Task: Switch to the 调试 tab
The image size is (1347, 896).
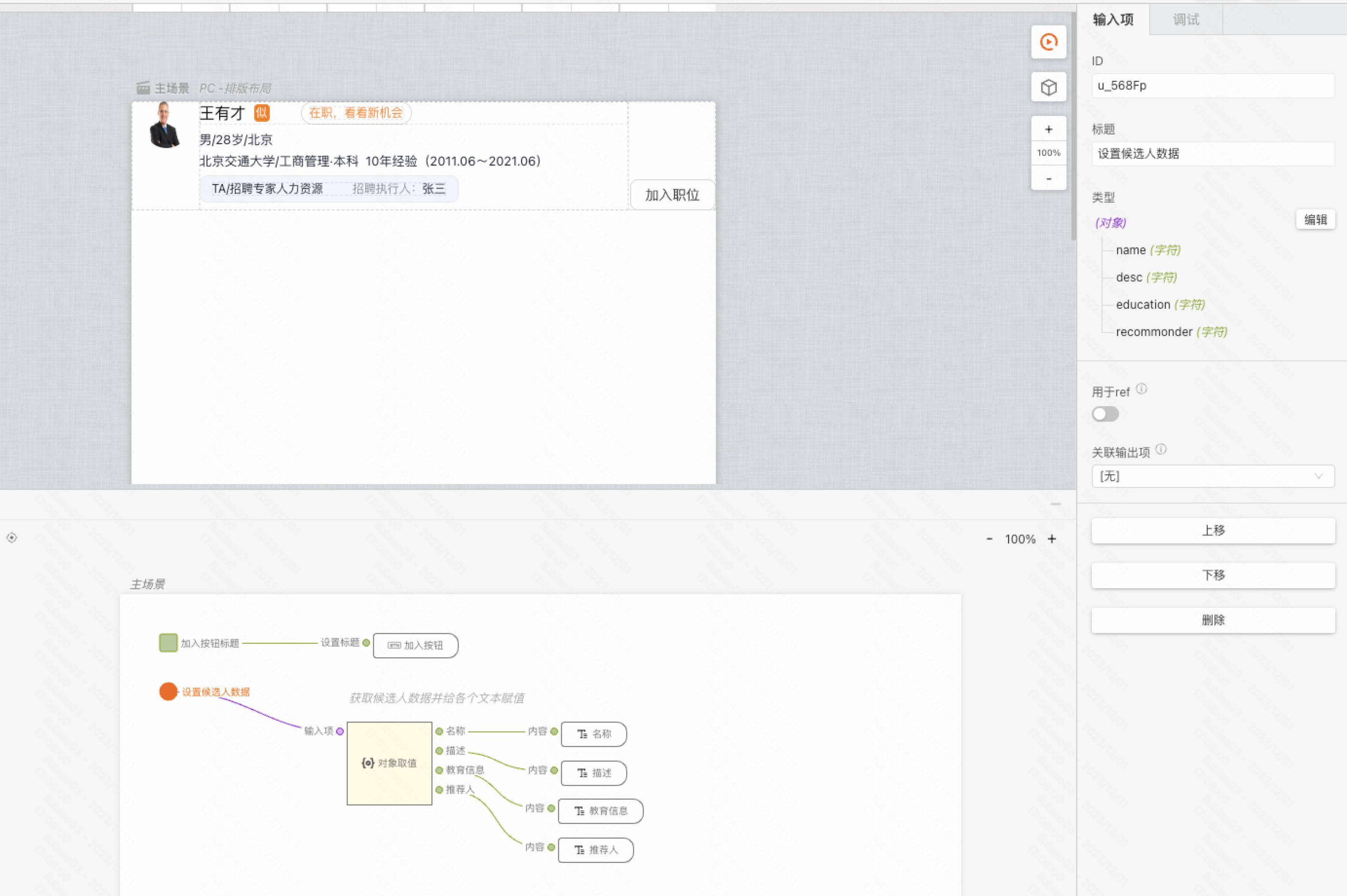Action: 1186,19
